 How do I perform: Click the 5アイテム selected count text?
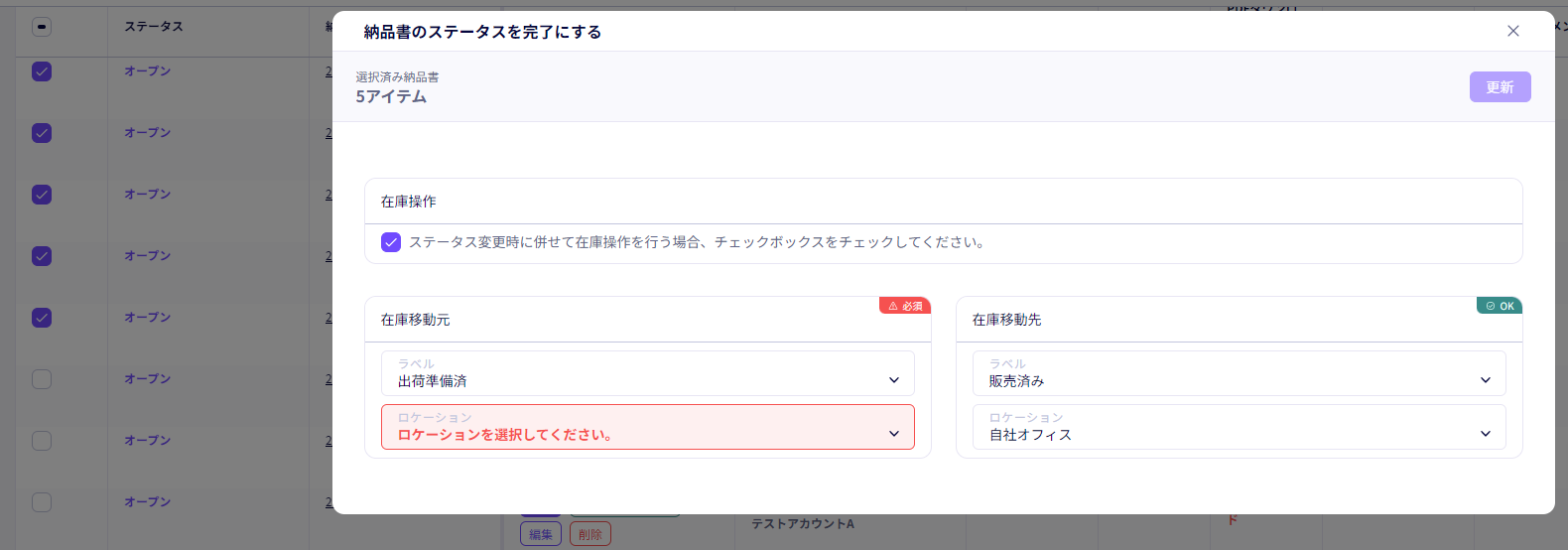[x=391, y=96]
